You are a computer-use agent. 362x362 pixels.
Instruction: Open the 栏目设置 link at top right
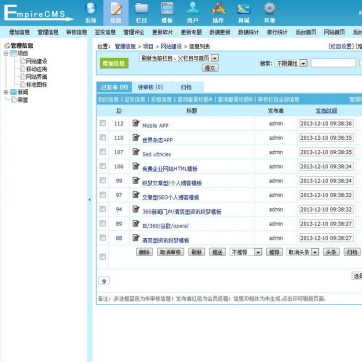click(341, 46)
